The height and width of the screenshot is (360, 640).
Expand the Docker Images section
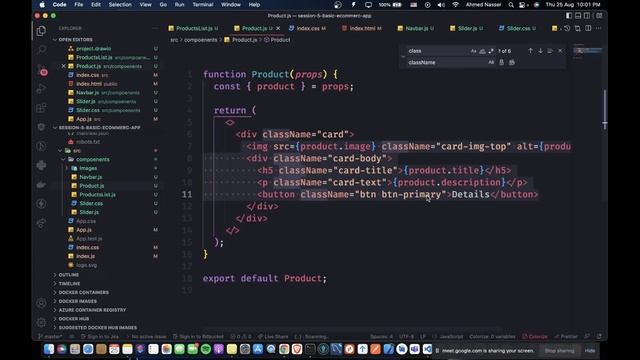click(x=78, y=301)
